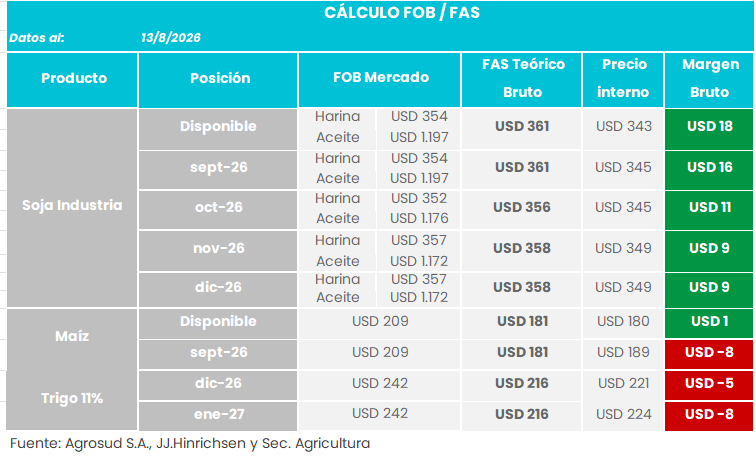Click the Trigo 11% product cell
The height and width of the screenshot is (461, 756).
tap(72, 399)
